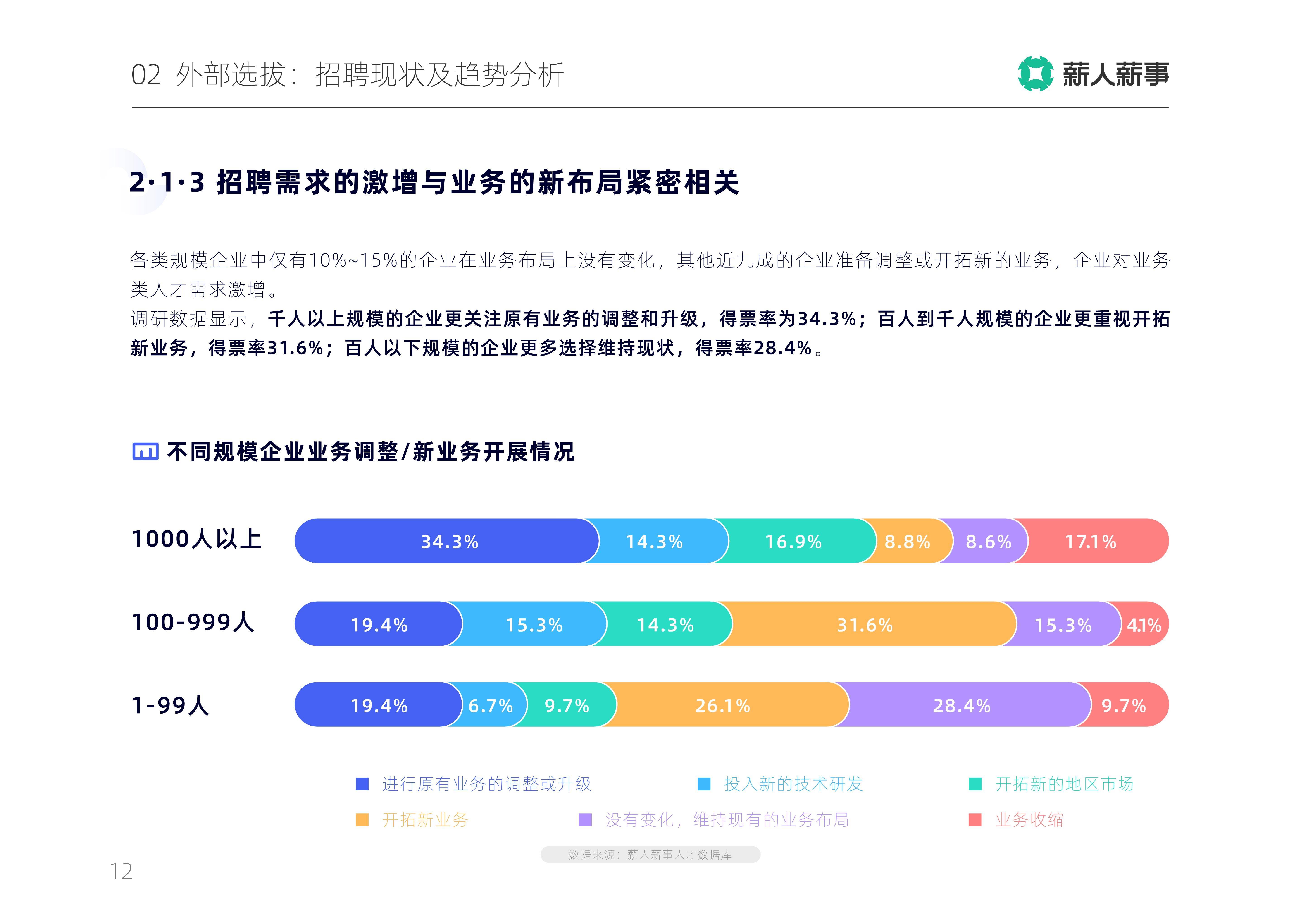Click legend text 投入新的技术研发
The width and height of the screenshot is (1301, 924).
point(793,784)
